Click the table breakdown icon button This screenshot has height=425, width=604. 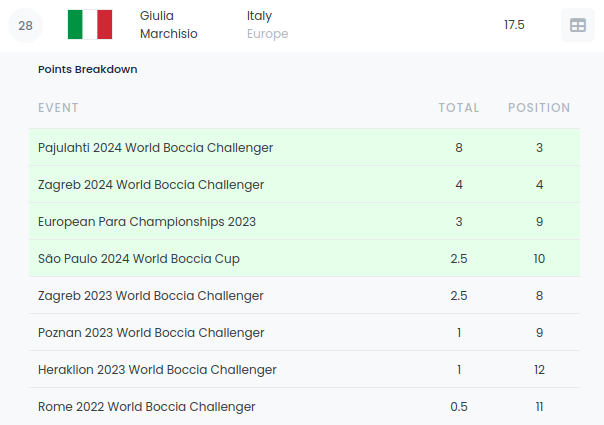577,26
